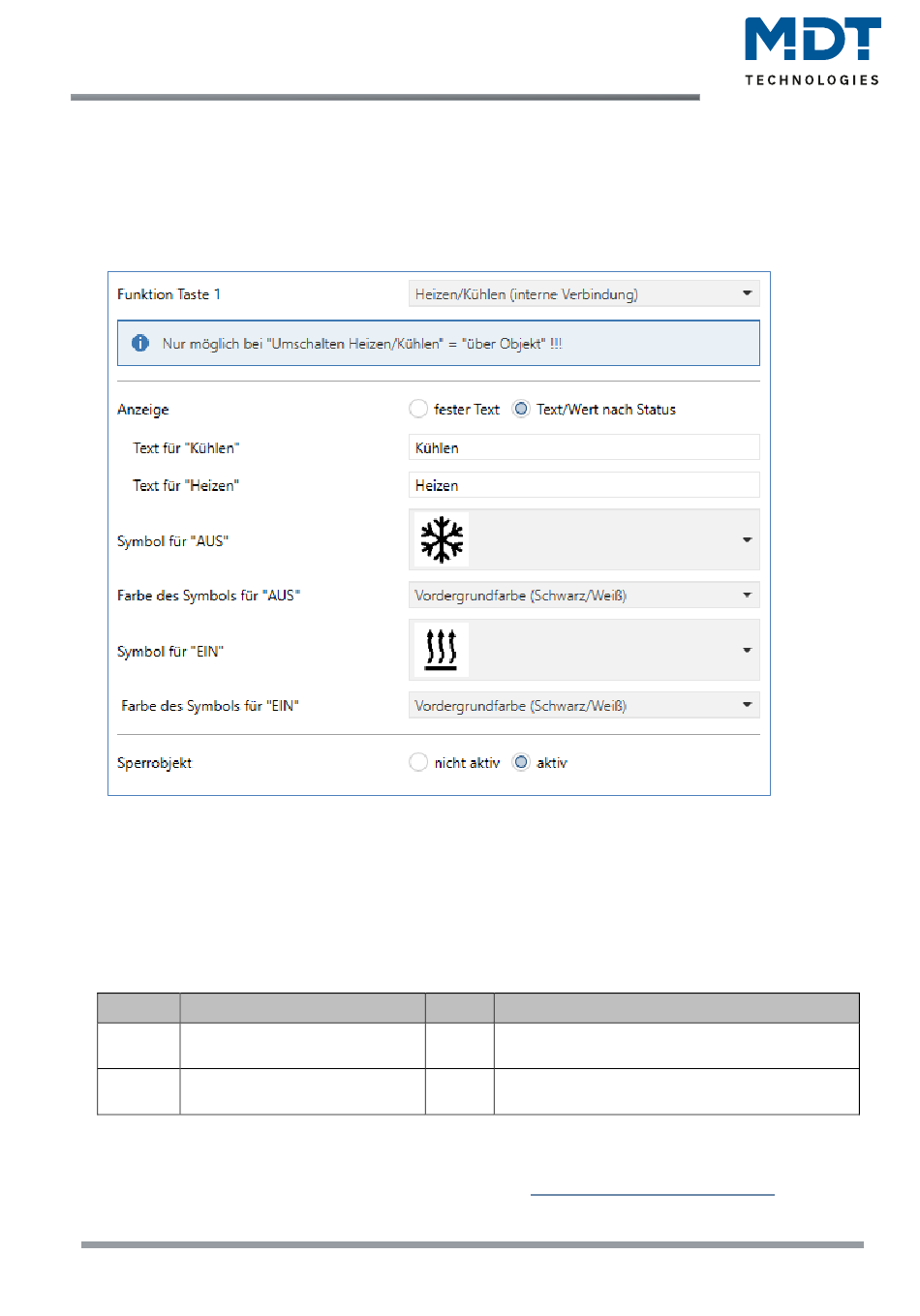Click the "Sperrobjekt" label
The height and width of the screenshot is (1316, 920).
click(x=155, y=763)
